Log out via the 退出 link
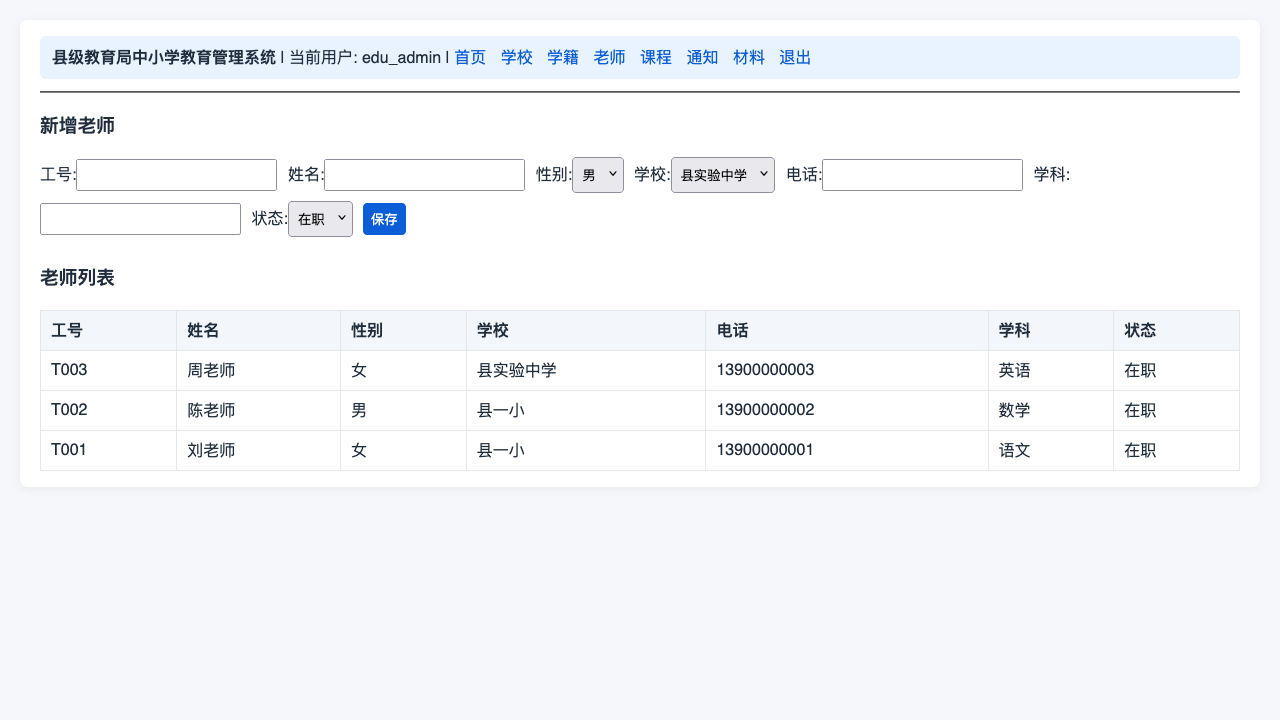The width and height of the screenshot is (1280, 720). point(795,58)
